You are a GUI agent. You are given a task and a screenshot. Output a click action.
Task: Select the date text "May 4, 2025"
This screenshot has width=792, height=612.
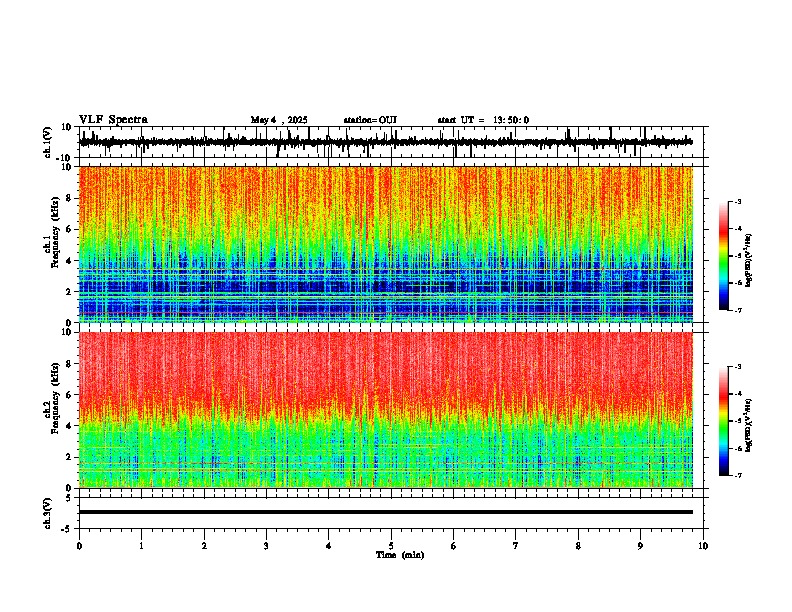click(279, 120)
